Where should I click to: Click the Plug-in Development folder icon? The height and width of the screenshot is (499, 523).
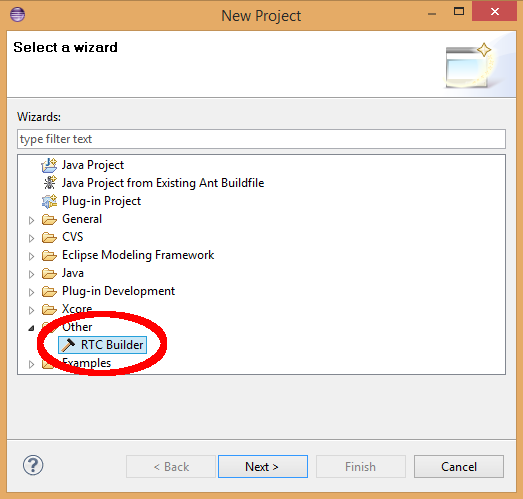pos(49,292)
